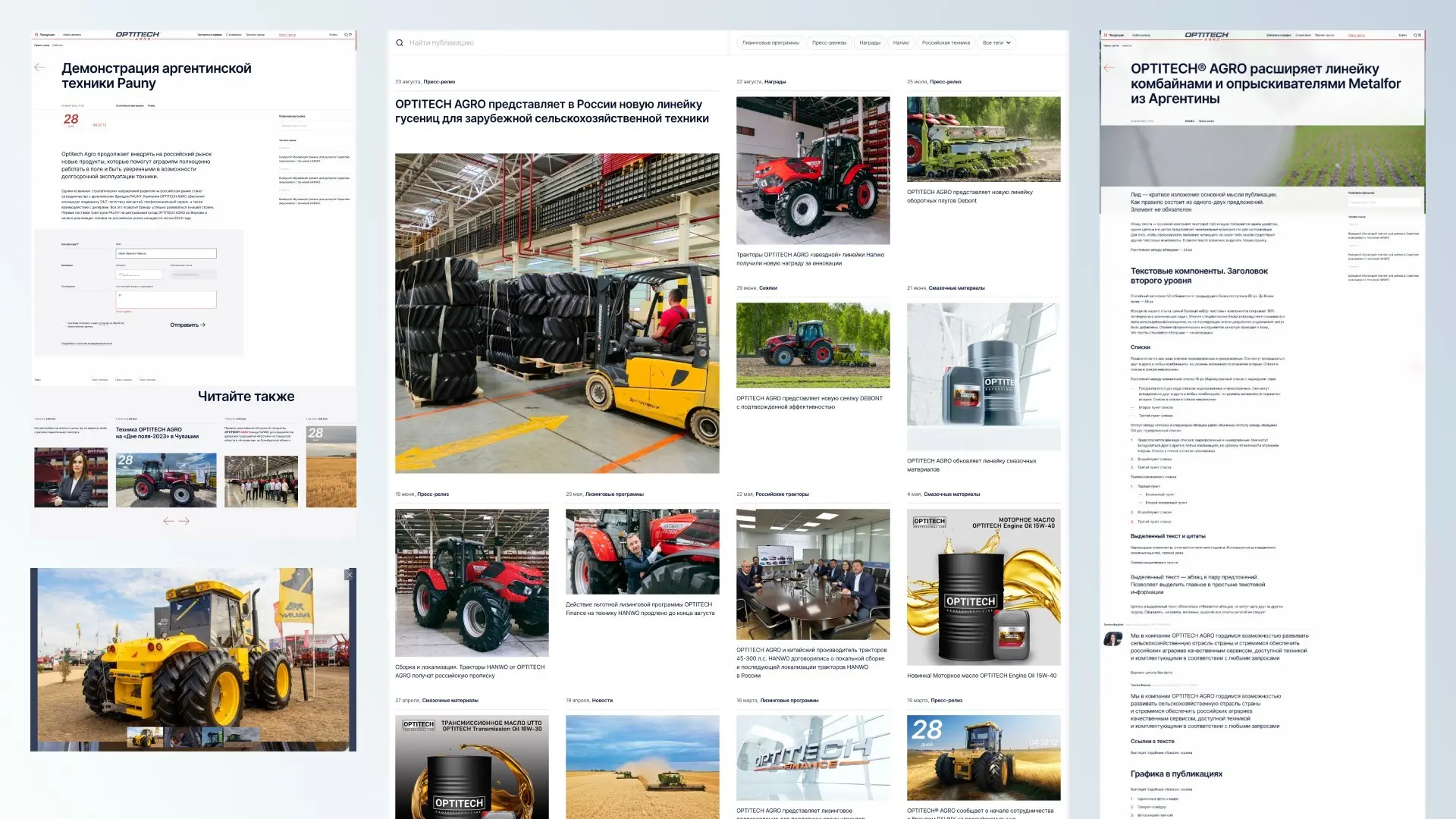Open the Hanwo assembly workshop tractor photo
This screenshot has height=819, width=1456.
[x=472, y=582]
